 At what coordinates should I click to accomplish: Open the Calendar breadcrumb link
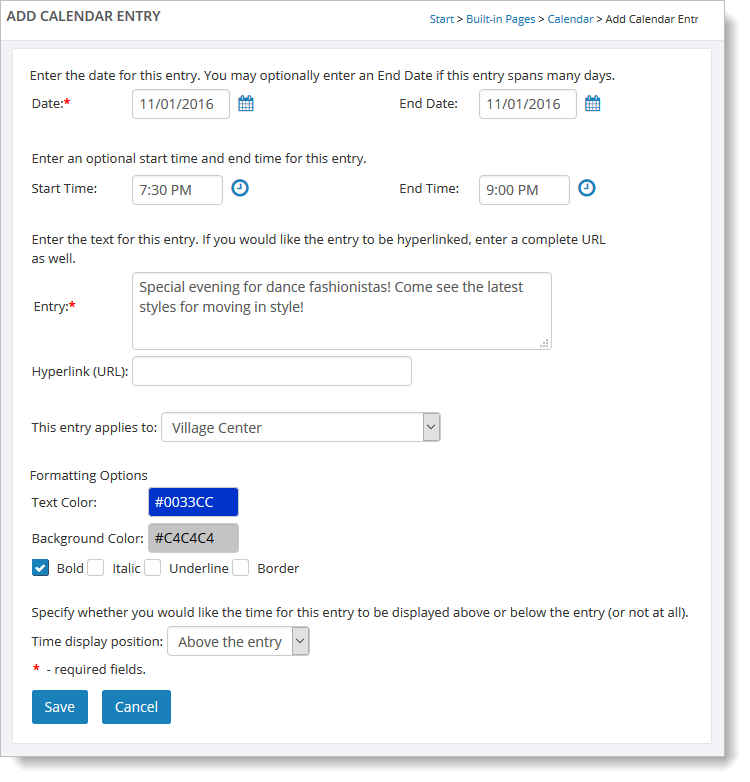(x=570, y=19)
